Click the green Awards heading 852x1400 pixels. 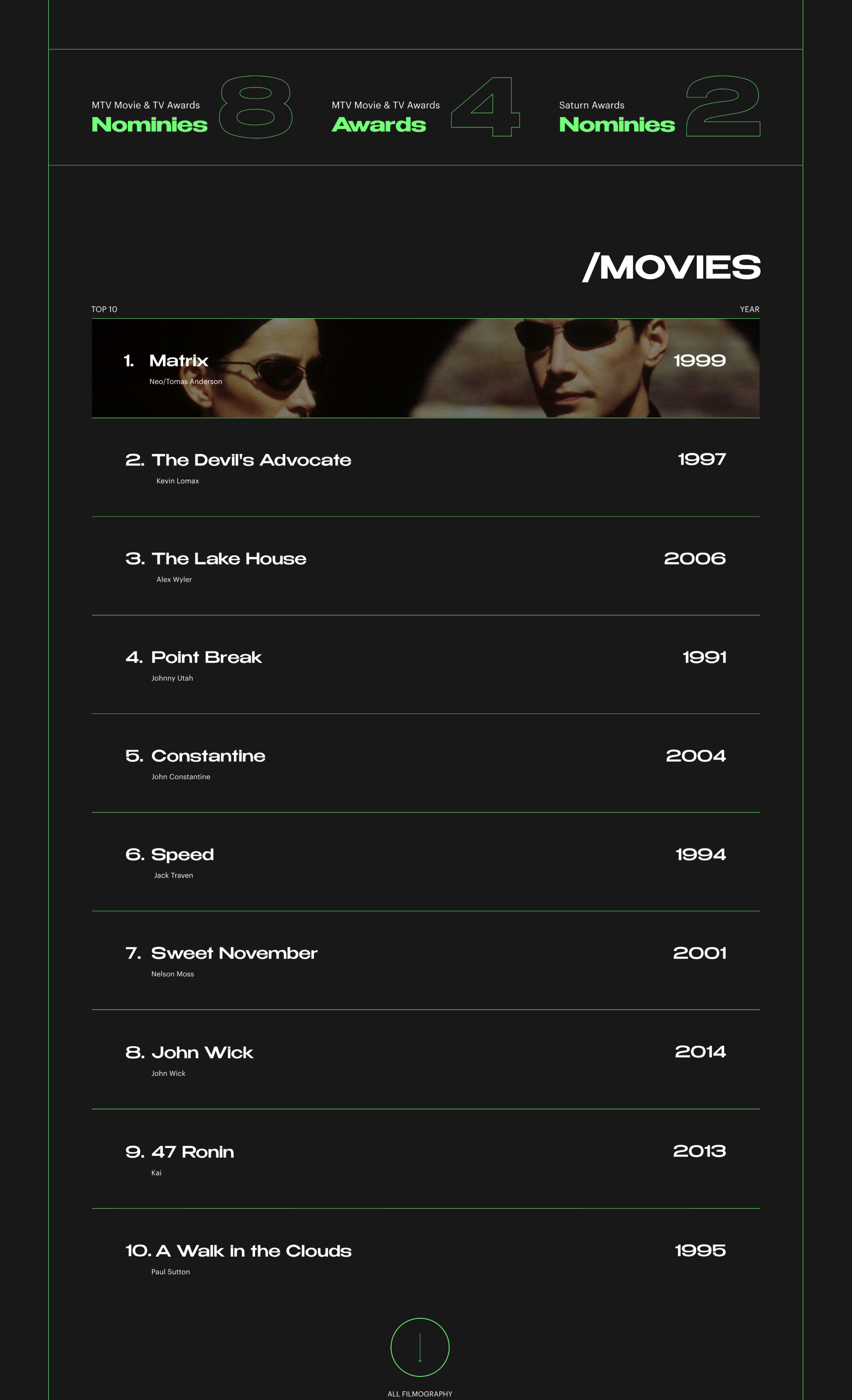[379, 124]
